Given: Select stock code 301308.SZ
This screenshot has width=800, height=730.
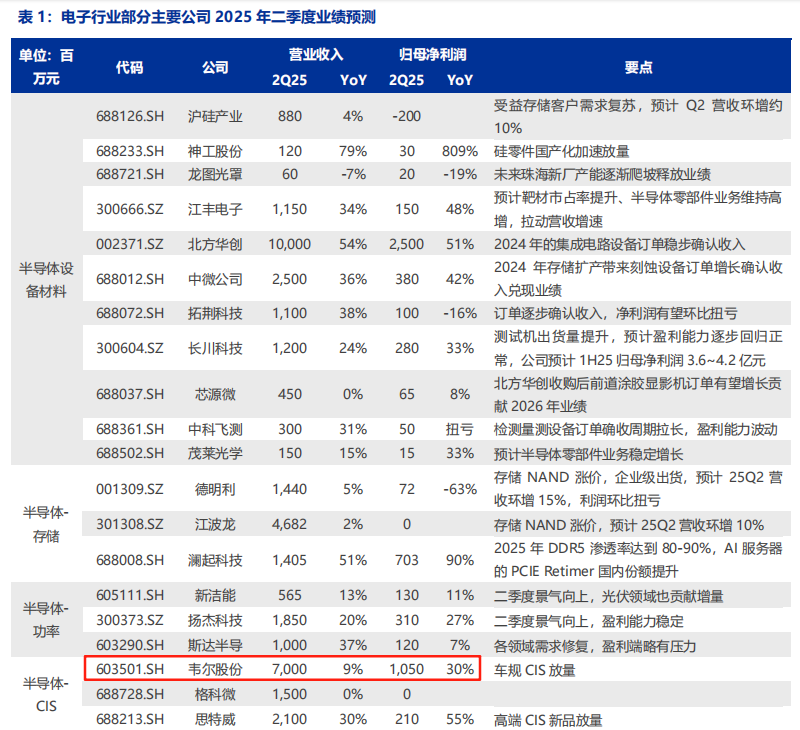Looking at the screenshot, I should click(x=130, y=524).
